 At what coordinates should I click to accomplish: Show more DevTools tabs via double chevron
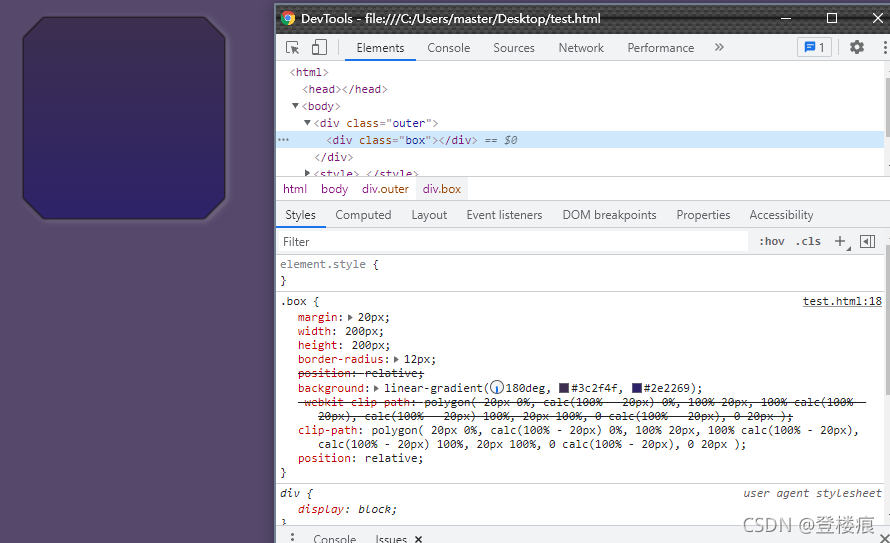point(719,47)
